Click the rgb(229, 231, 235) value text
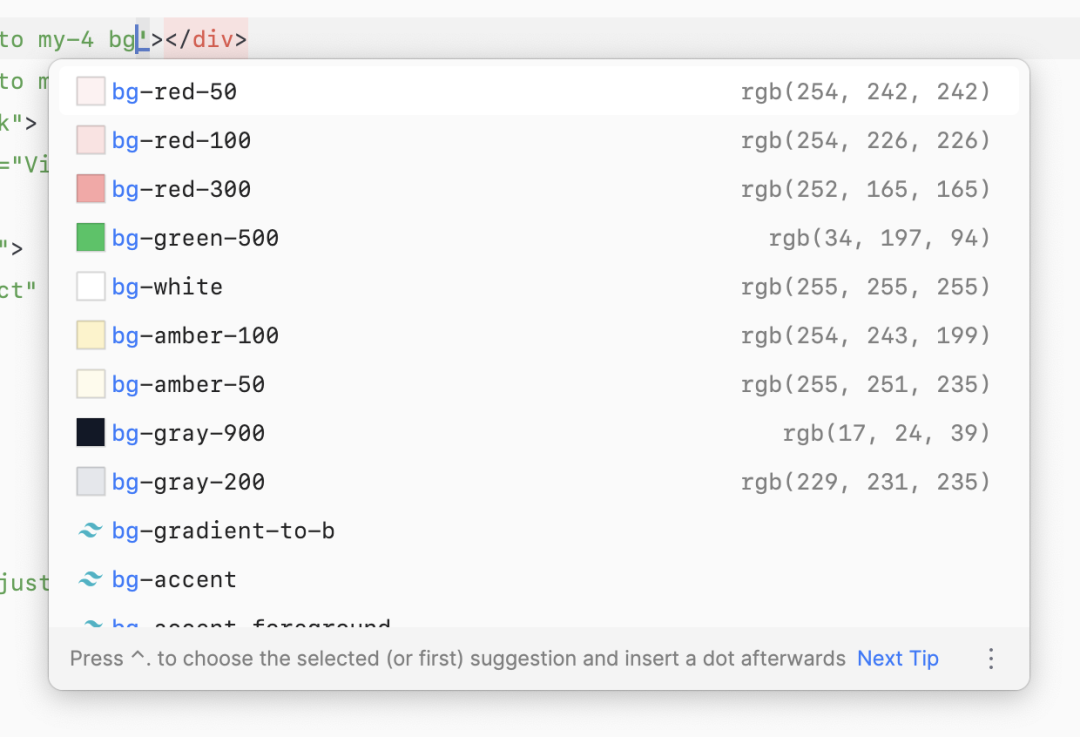This screenshot has width=1080, height=737. pyautogui.click(x=865, y=482)
